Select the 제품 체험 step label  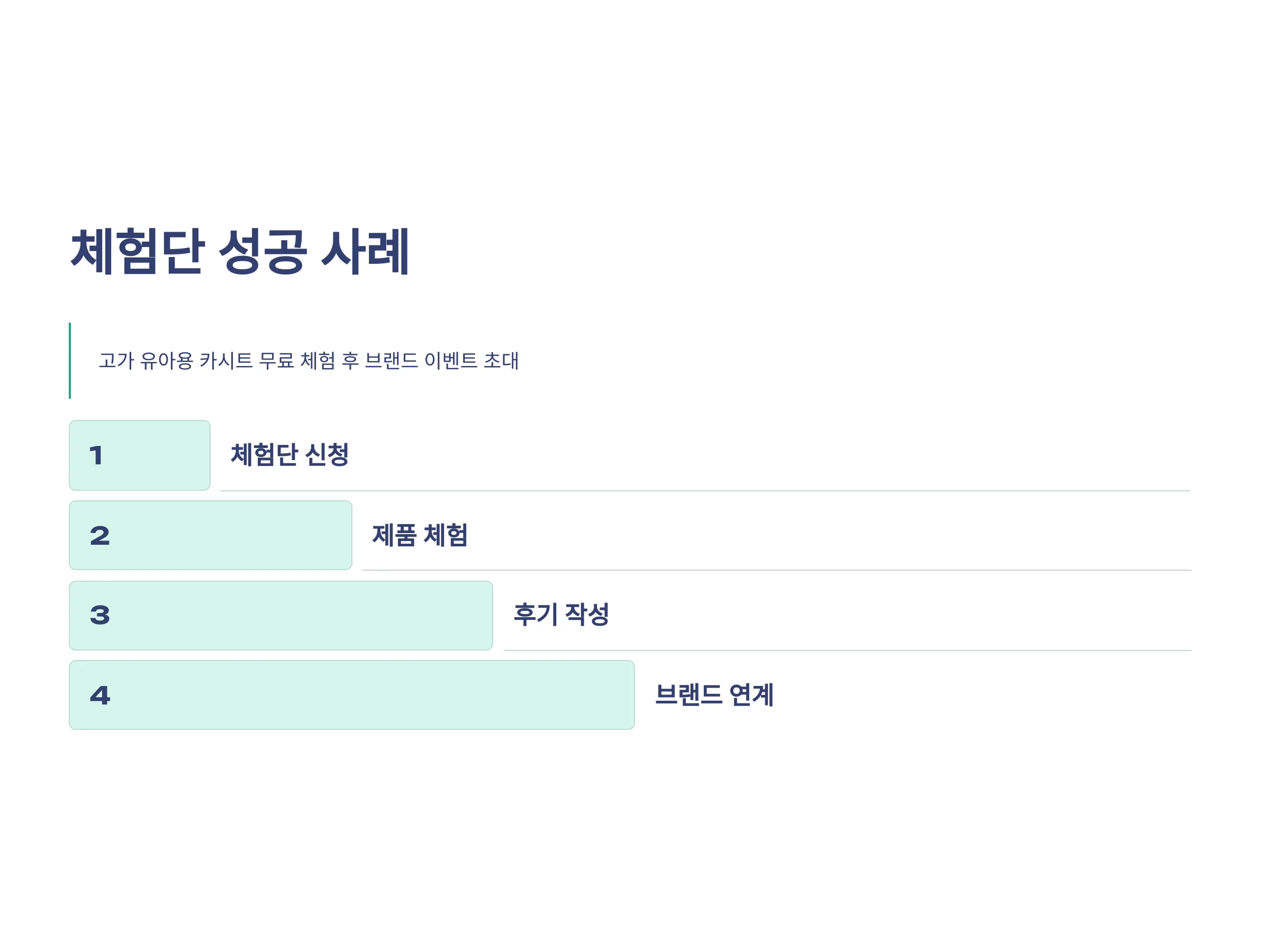(420, 535)
